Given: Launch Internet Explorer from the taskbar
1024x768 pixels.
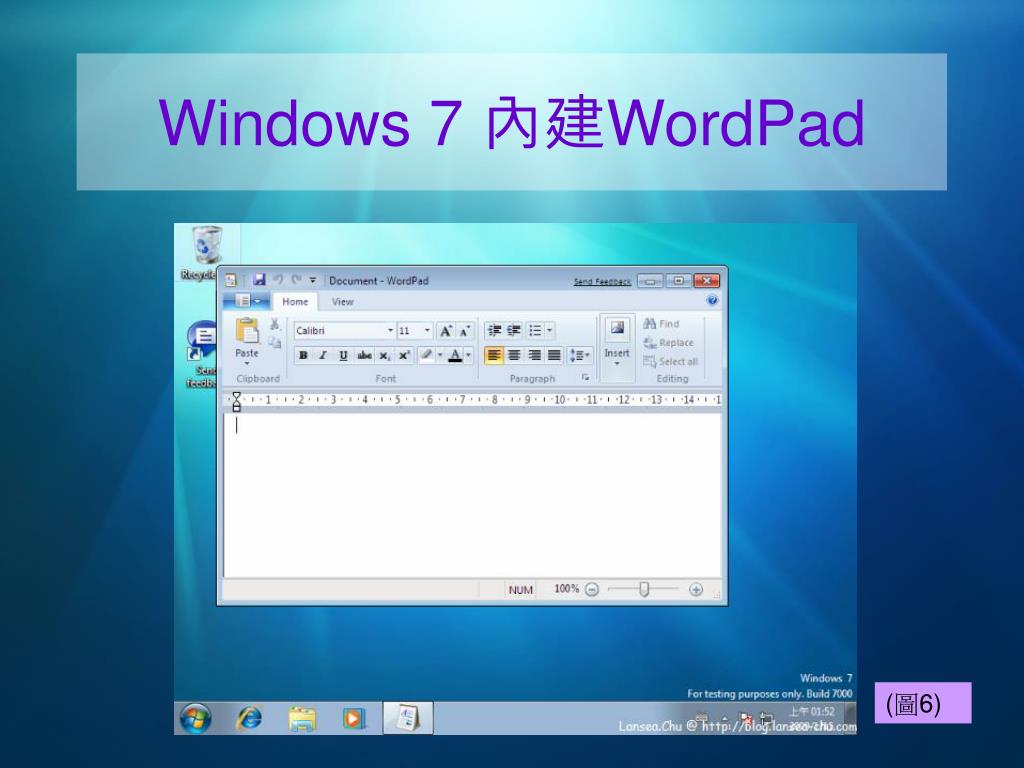Looking at the screenshot, I should coord(249,718).
